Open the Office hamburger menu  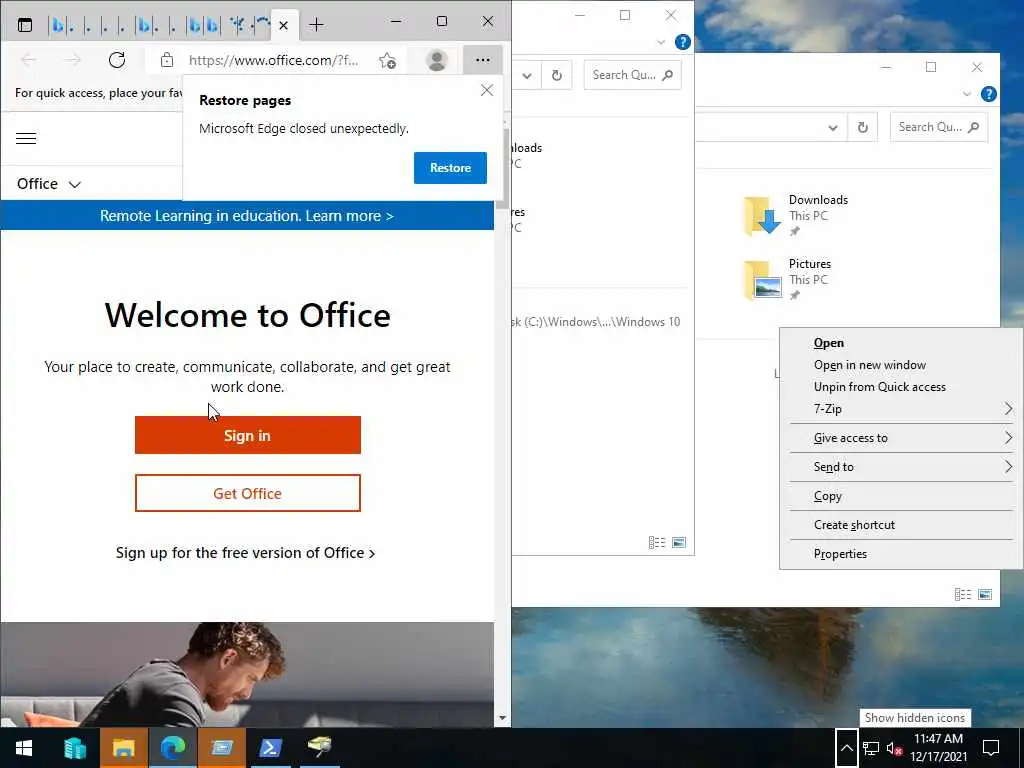coord(26,138)
